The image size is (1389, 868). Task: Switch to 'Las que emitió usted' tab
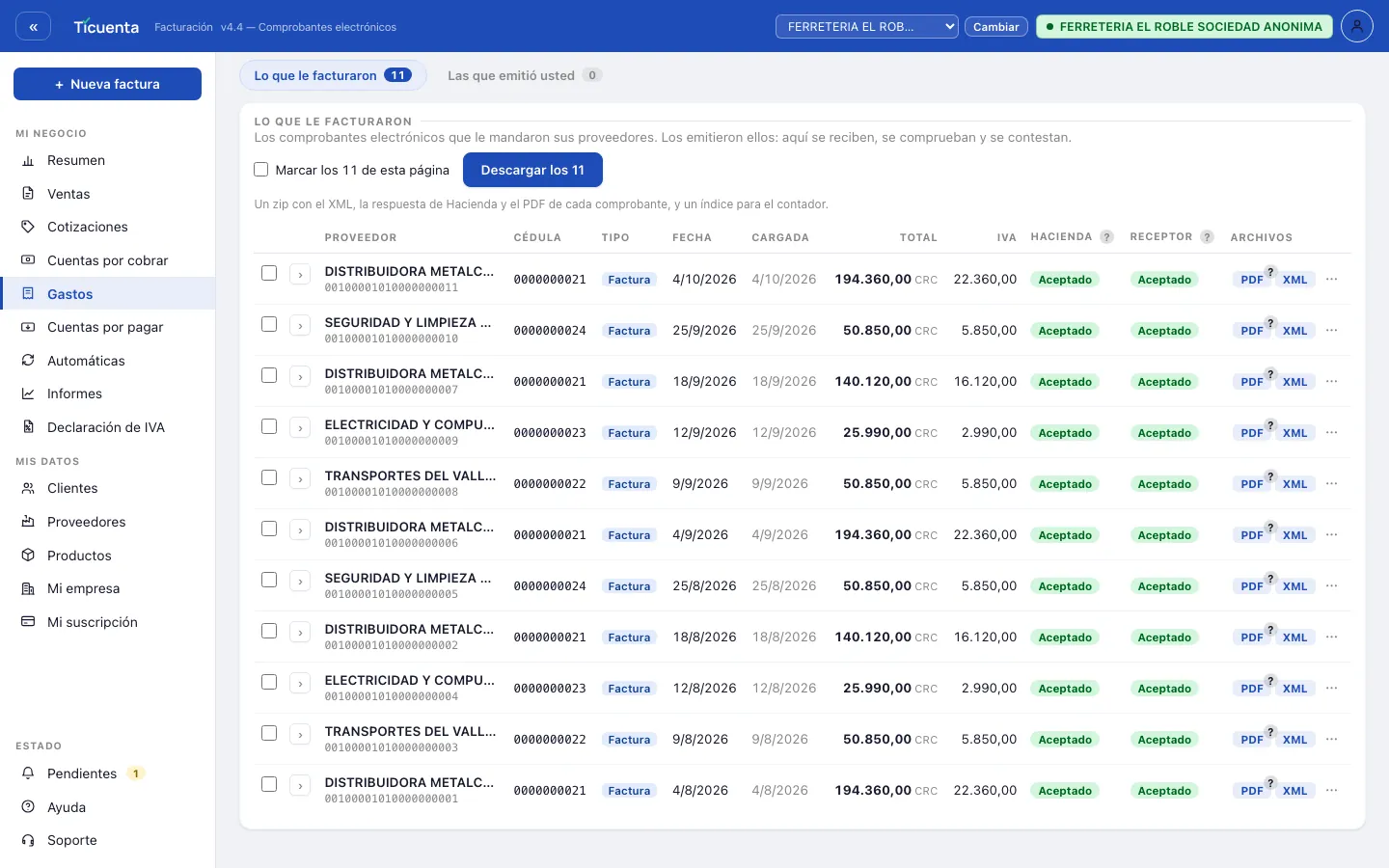point(525,75)
